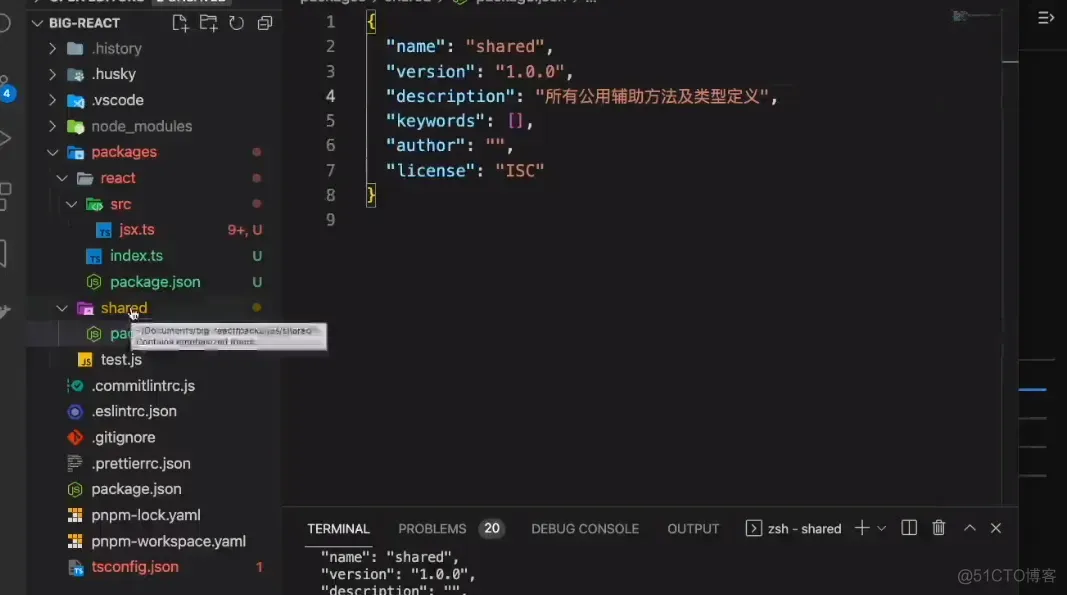The height and width of the screenshot is (595, 1067).
Task: Click the .husky folder icon
Action: click(76, 74)
